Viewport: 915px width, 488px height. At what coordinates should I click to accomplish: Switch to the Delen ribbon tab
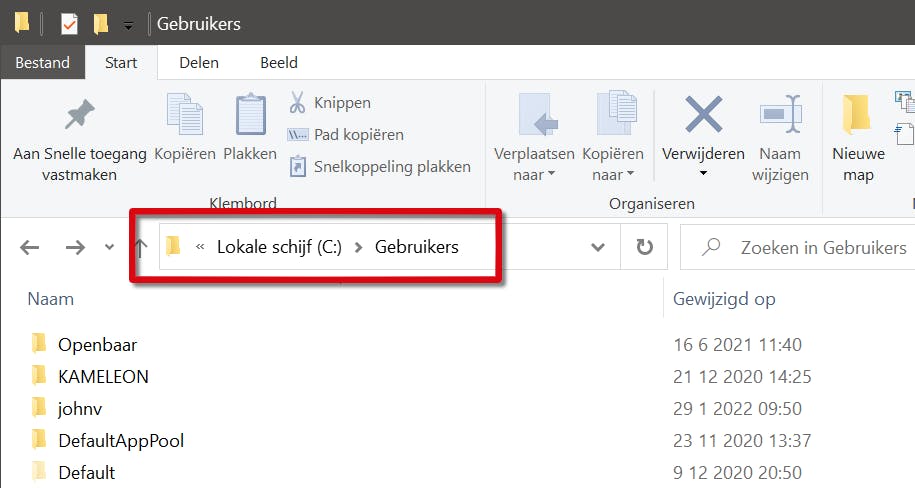[198, 62]
